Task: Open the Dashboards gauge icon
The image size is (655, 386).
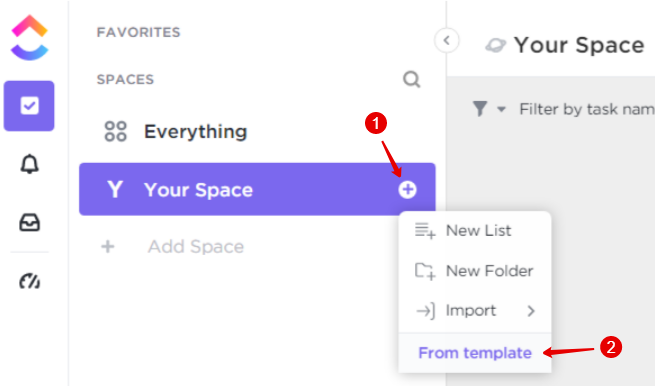Action: coord(30,281)
